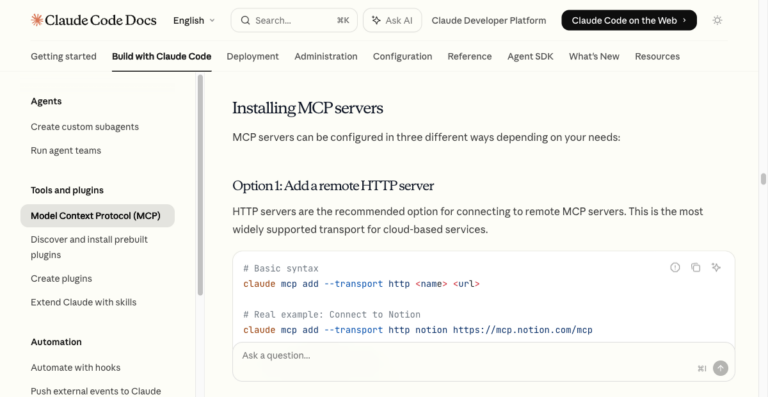This screenshot has height=397, width=768.
Task: Switch to Agent SDK tab
Action: pyautogui.click(x=530, y=56)
